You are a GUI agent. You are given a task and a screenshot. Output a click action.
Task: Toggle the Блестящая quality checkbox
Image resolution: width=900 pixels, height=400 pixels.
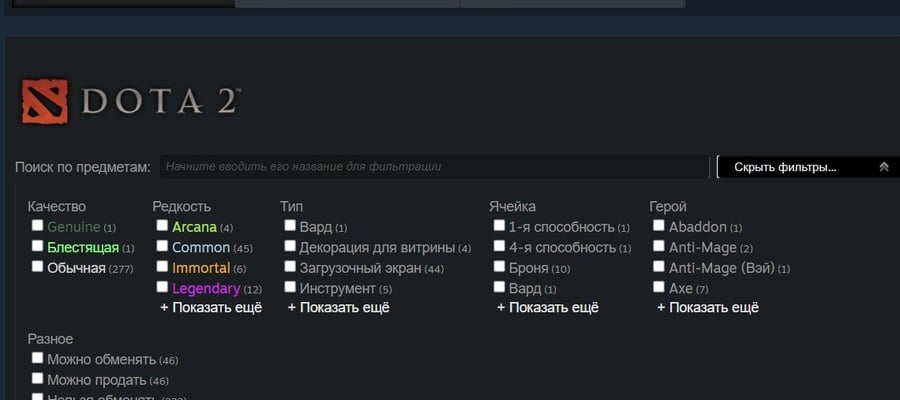37,246
